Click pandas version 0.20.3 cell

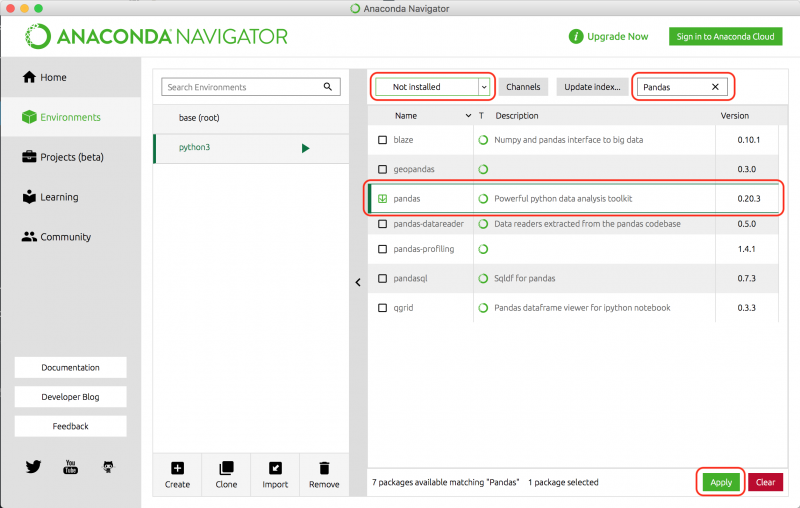[x=748, y=199]
